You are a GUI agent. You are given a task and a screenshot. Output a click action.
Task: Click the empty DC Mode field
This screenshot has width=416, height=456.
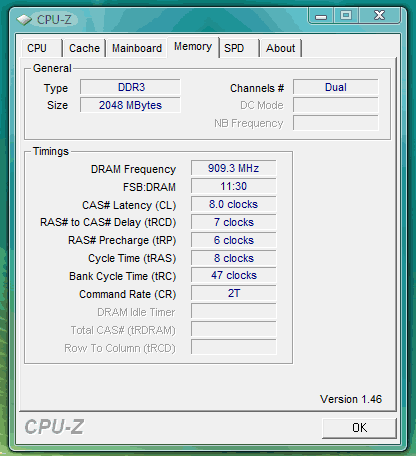[336, 105]
